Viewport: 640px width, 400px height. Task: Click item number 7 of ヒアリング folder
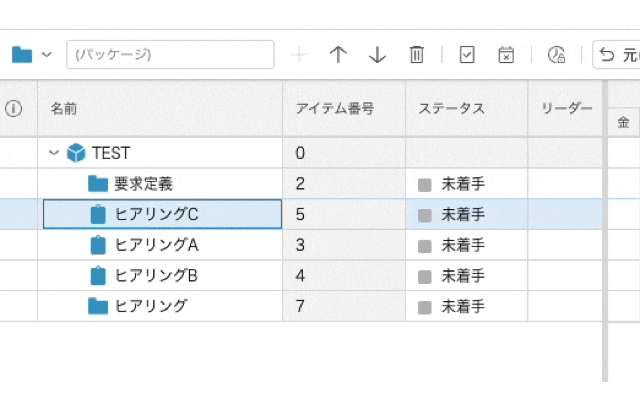[x=300, y=306]
